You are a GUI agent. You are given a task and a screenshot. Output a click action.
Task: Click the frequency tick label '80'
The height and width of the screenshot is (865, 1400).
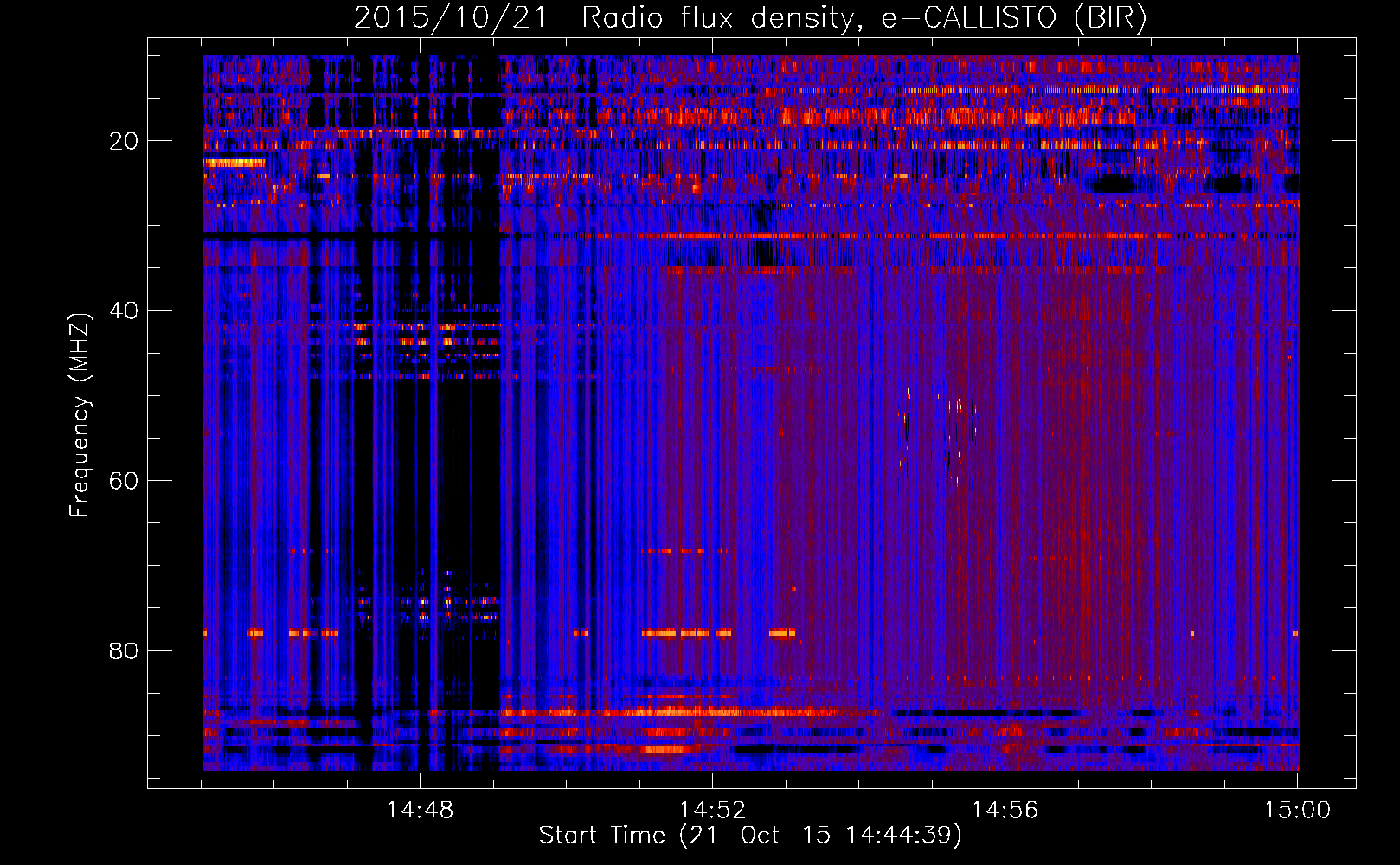click(x=125, y=650)
